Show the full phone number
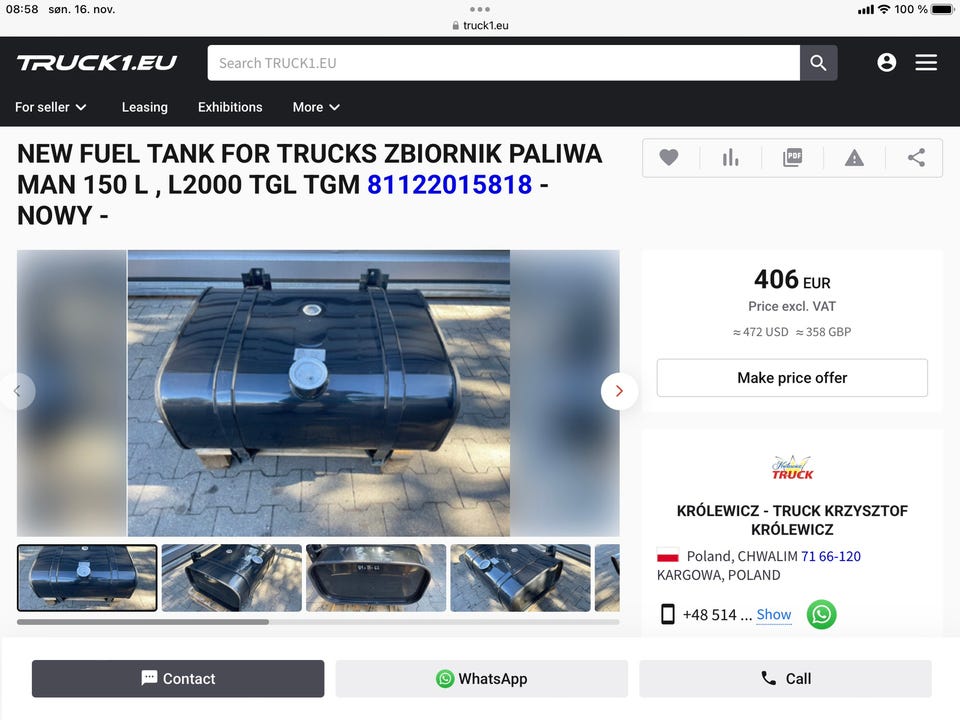This screenshot has height=720, width=960. [x=773, y=614]
